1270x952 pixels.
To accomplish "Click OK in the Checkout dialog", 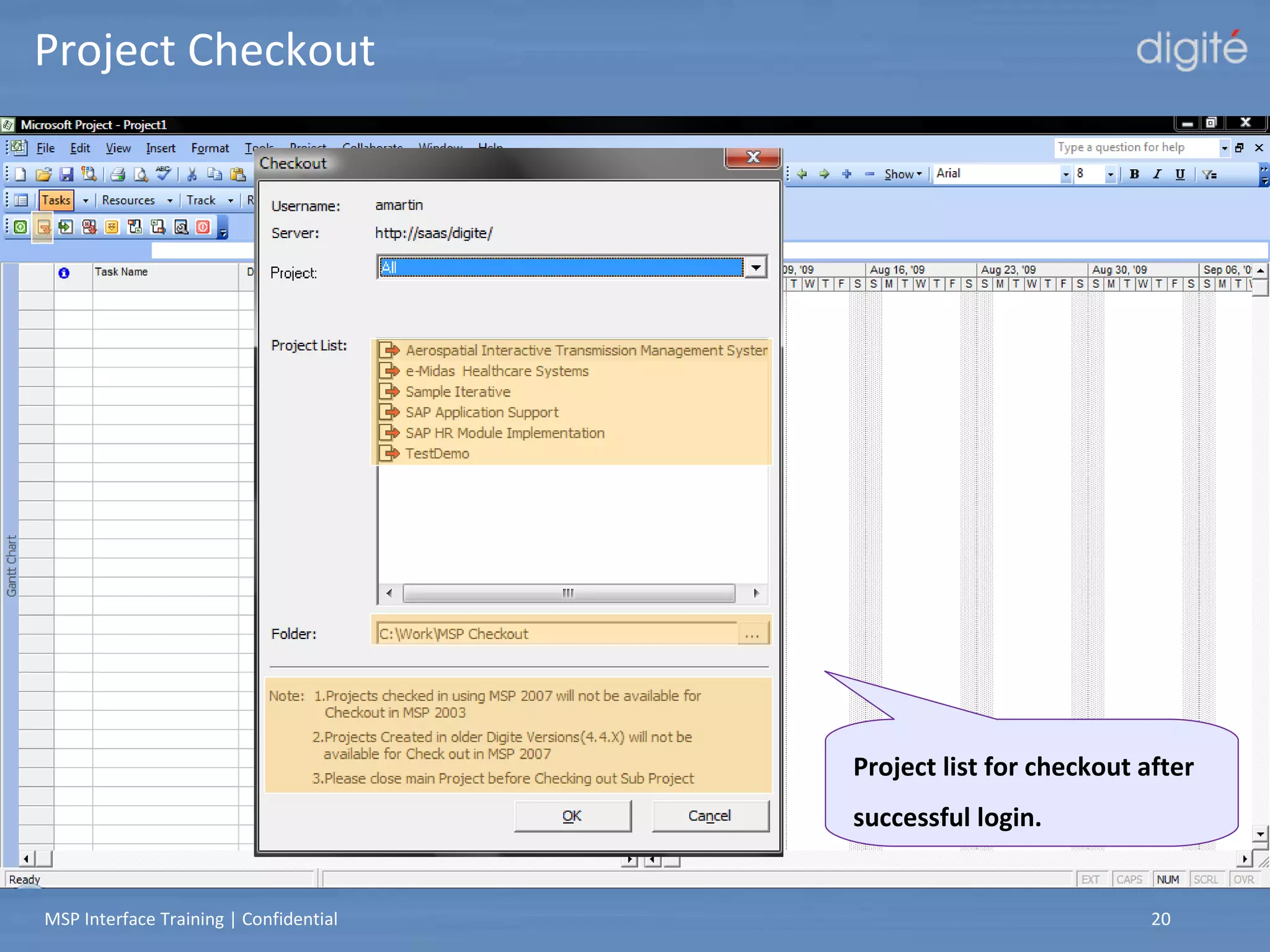I will pyautogui.click(x=572, y=816).
